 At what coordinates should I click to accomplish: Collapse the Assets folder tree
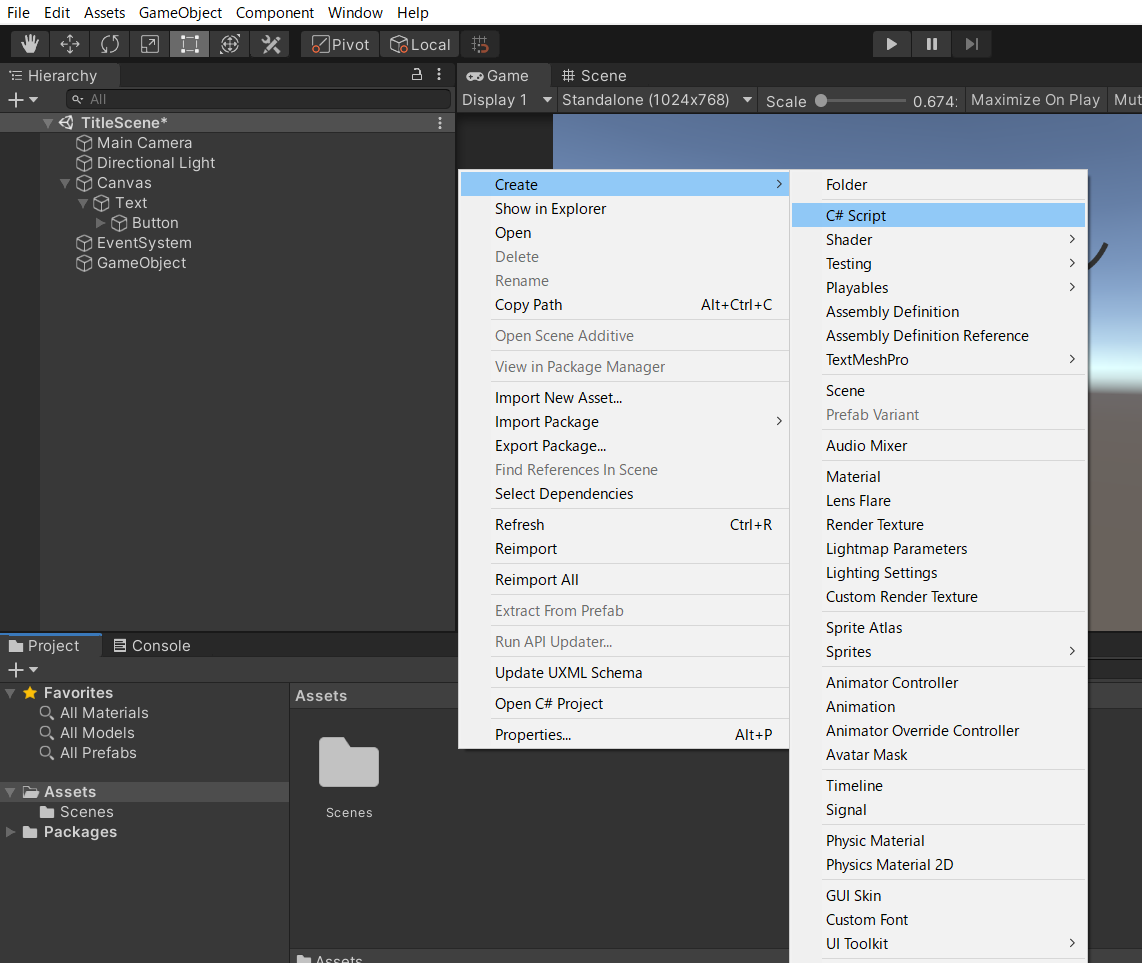coord(10,792)
